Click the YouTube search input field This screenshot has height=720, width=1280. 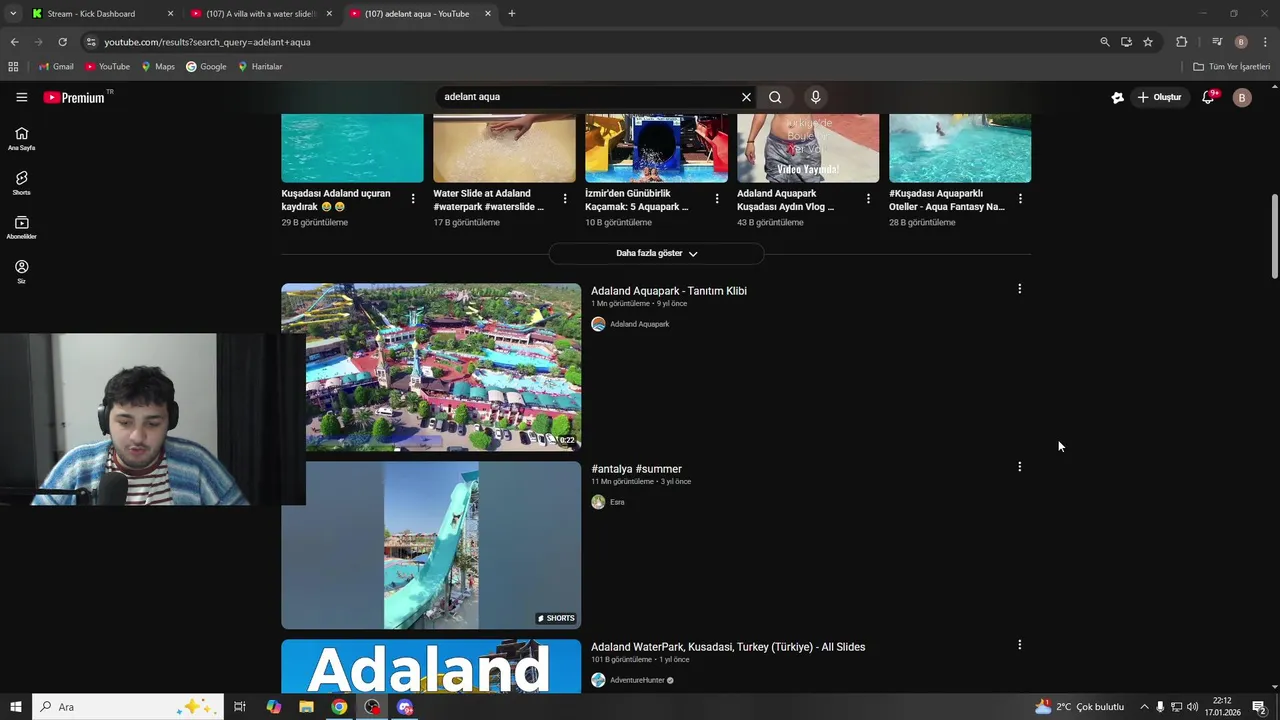(x=588, y=97)
